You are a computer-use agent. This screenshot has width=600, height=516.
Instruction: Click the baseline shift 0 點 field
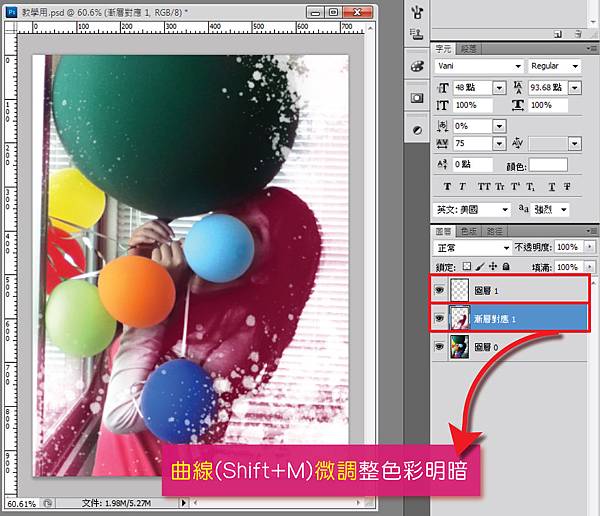click(473, 165)
